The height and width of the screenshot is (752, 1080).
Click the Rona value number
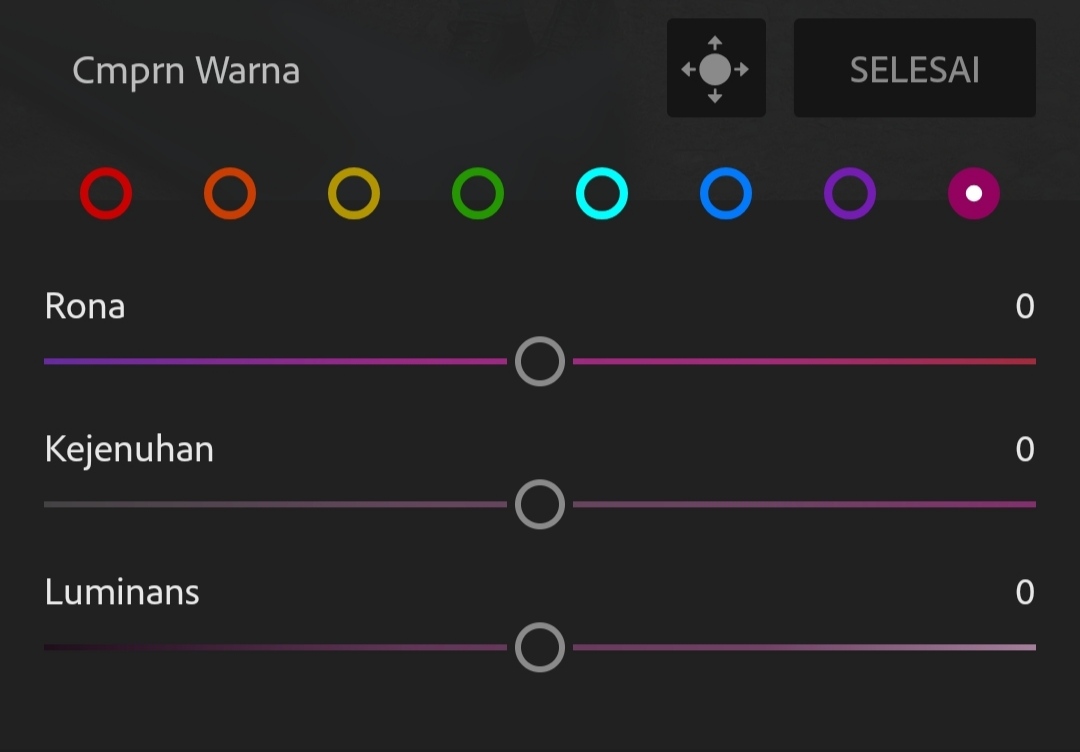point(1024,306)
